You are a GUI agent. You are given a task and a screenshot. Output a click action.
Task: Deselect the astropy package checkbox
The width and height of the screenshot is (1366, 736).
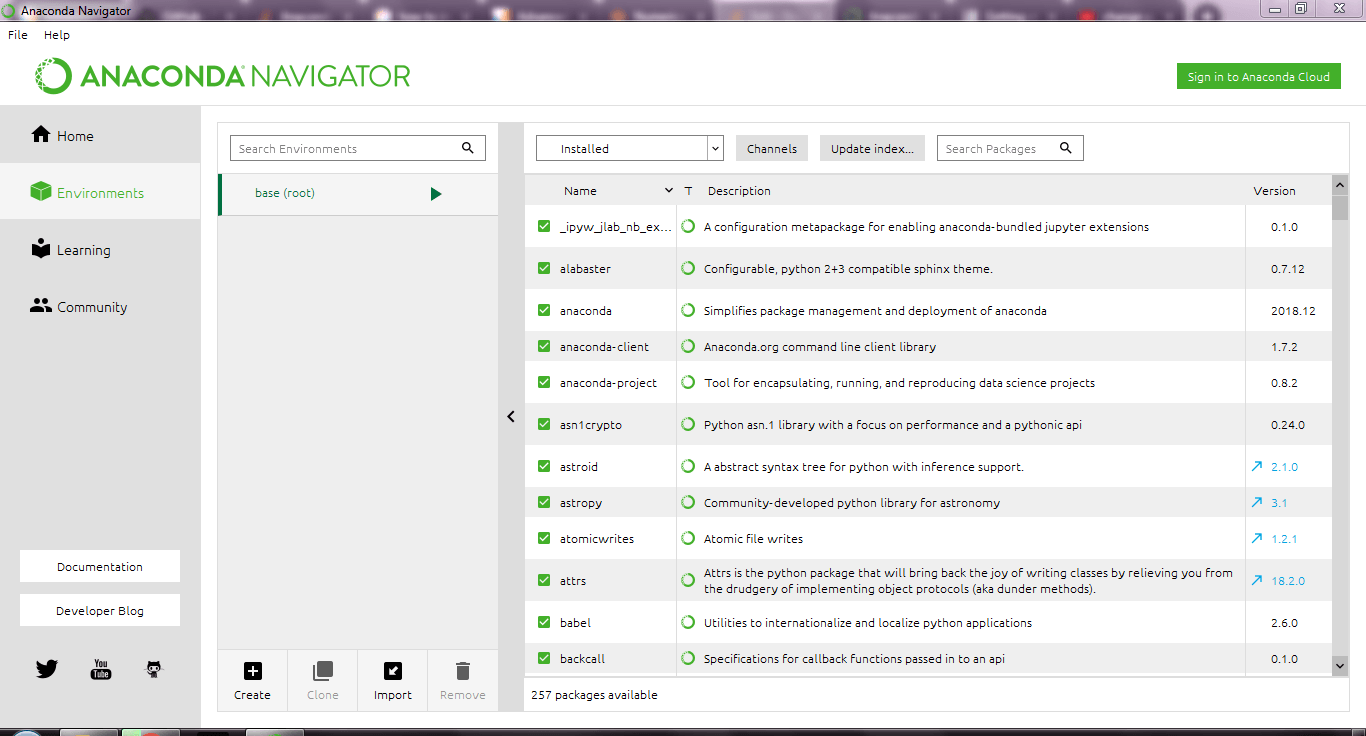544,503
